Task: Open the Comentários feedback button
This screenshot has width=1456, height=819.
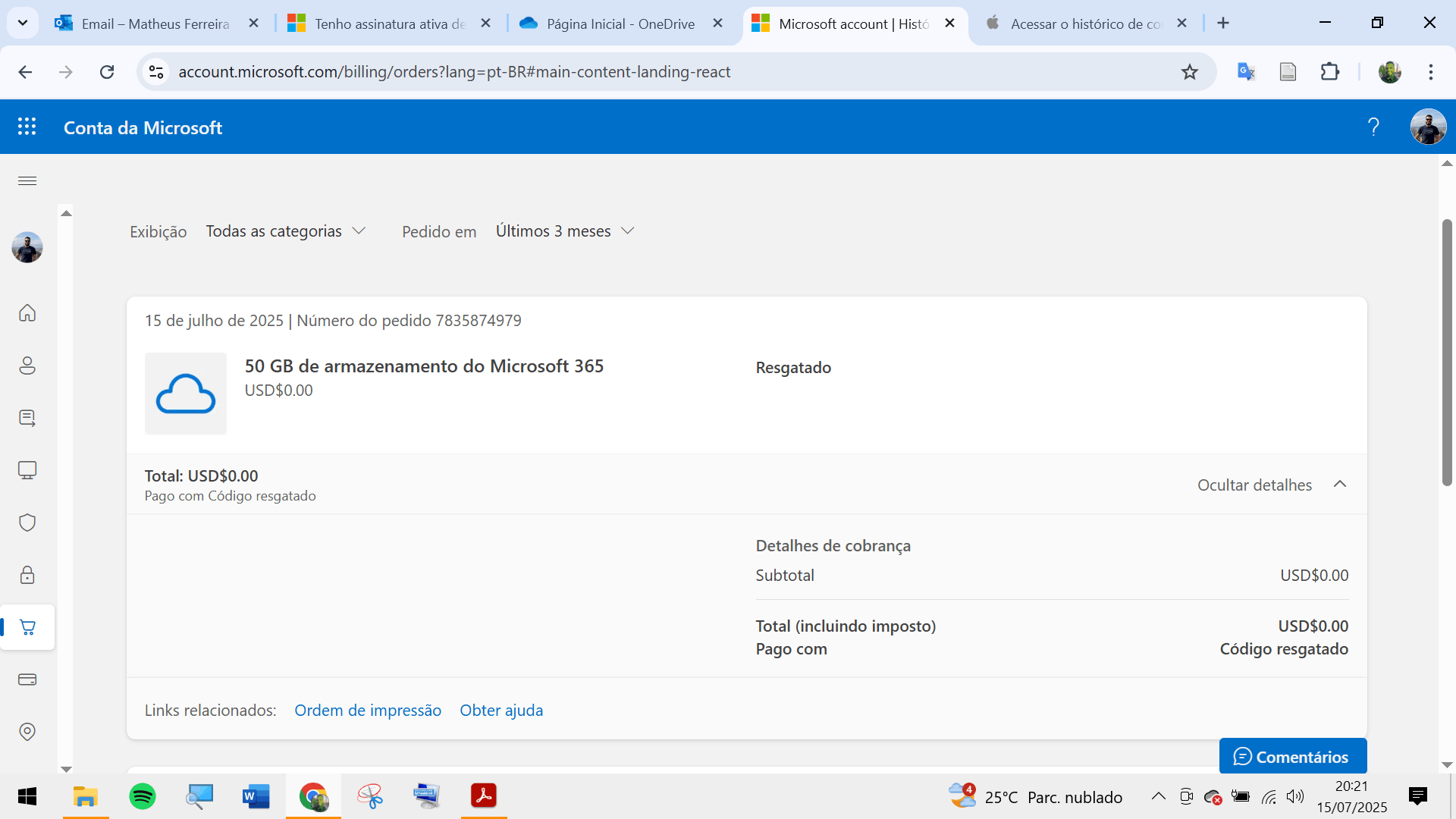Action: (x=1292, y=757)
